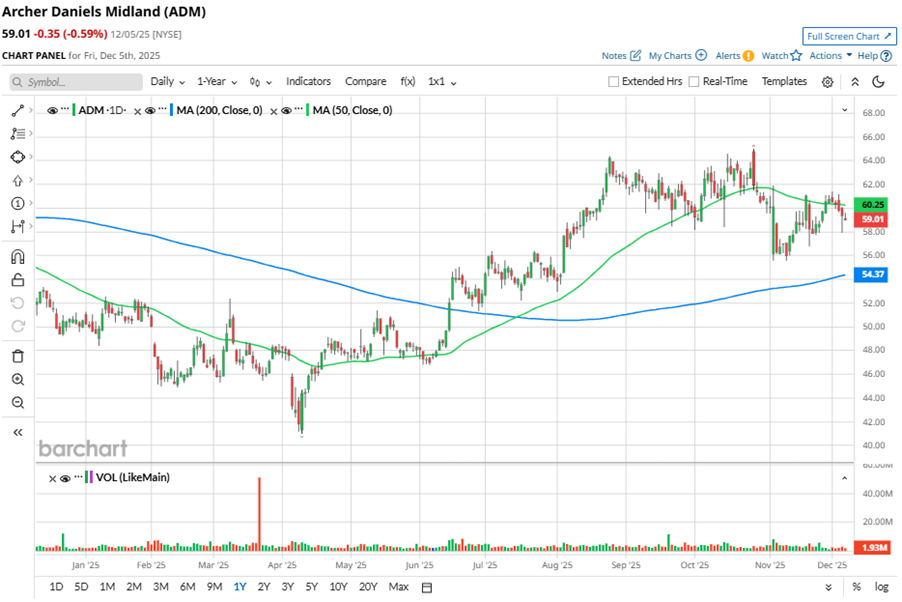Select the 6M range tab
902x602 pixels.
[x=188, y=587]
